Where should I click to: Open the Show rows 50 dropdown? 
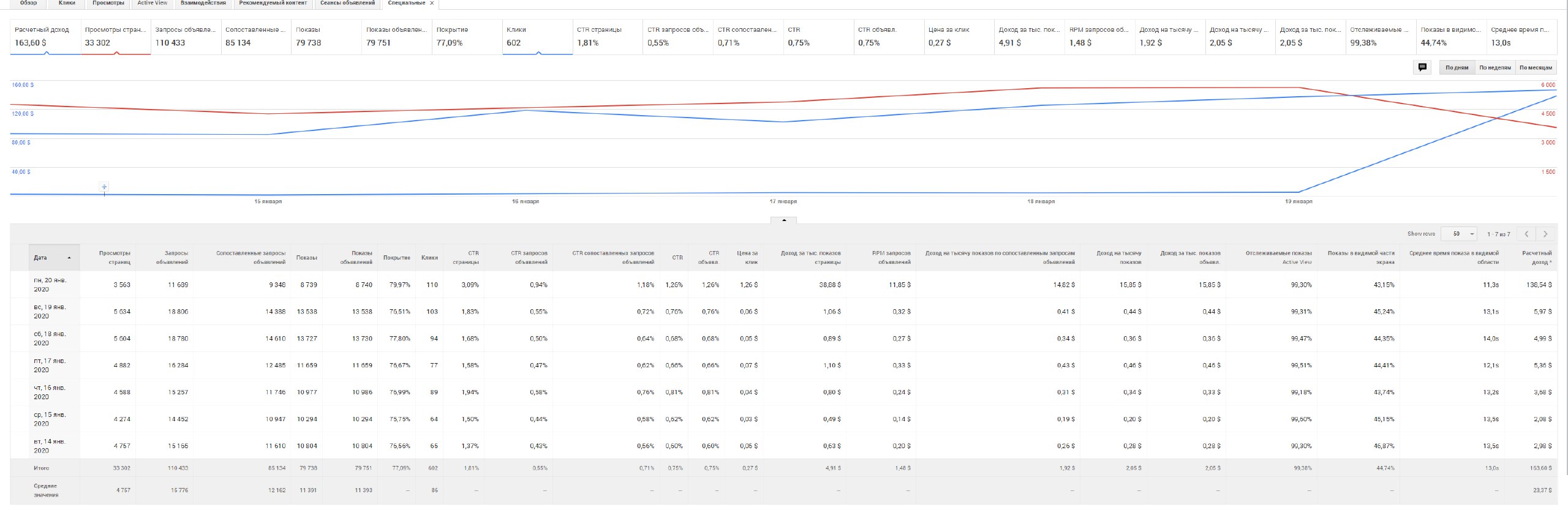click(x=1459, y=234)
